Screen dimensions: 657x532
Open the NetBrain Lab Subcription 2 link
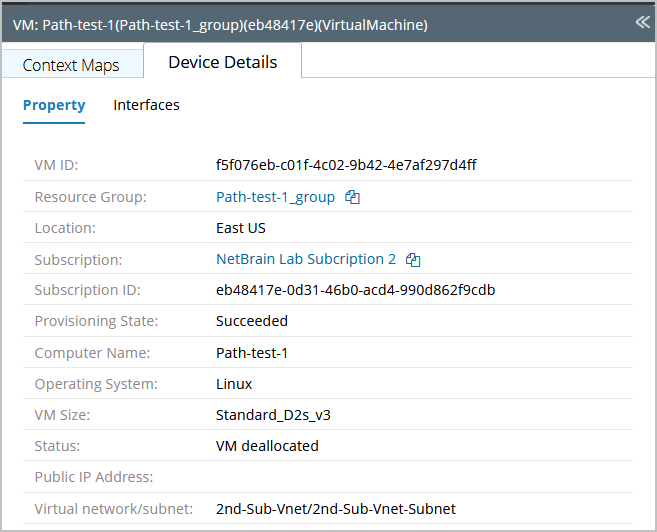306,259
